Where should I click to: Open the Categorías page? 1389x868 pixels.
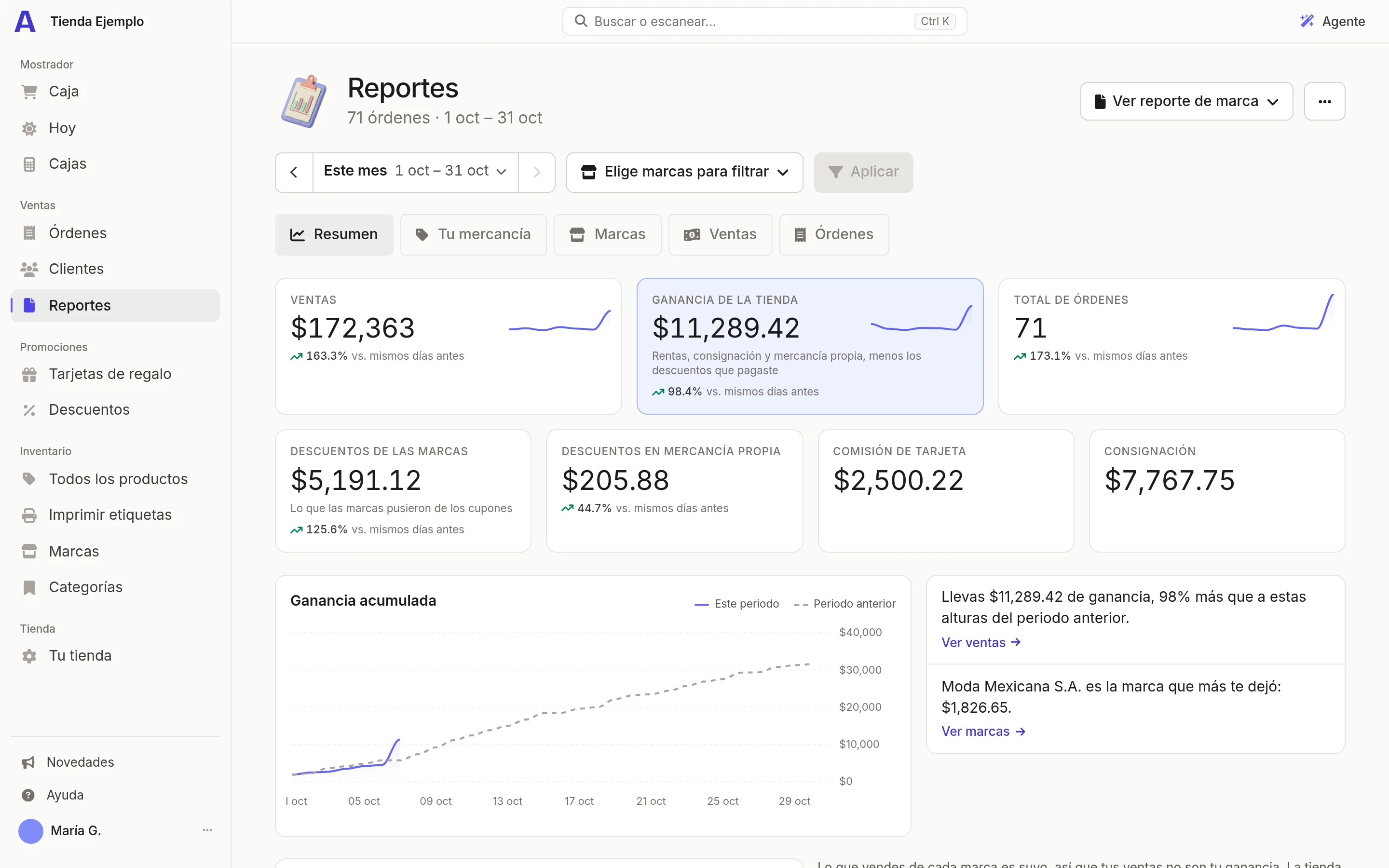point(115,587)
